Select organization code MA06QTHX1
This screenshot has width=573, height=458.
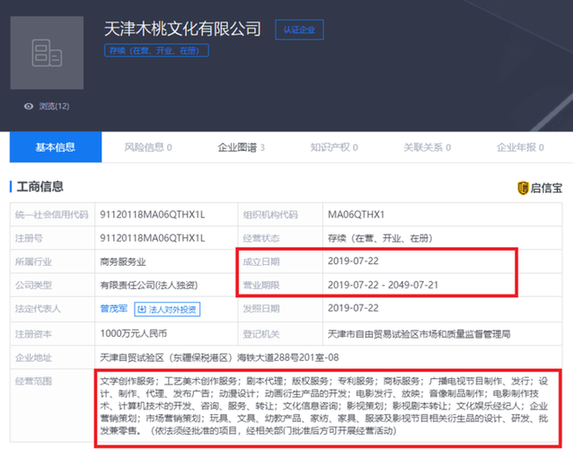coord(356,215)
